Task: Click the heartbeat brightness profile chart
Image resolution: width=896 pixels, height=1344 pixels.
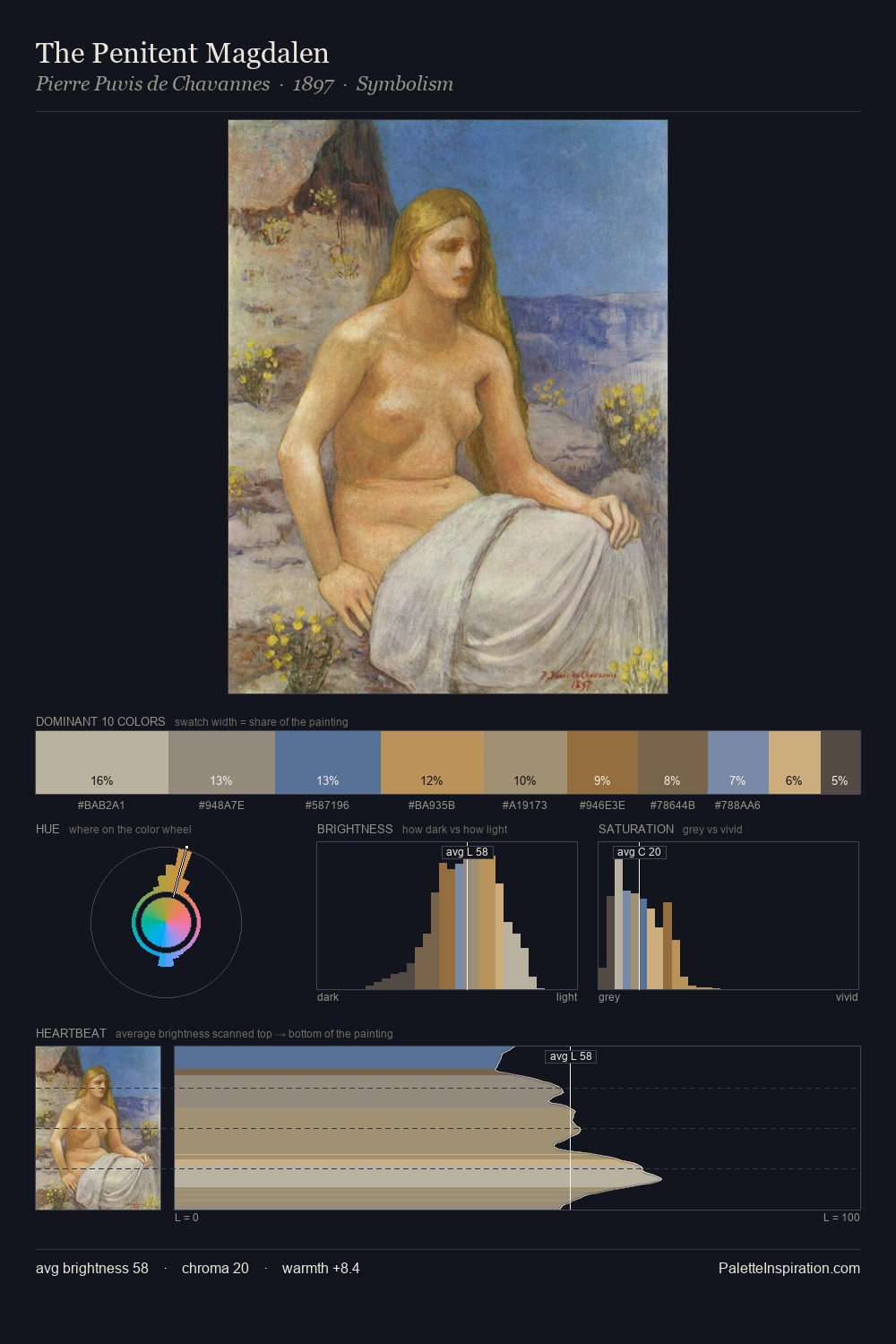Action: pos(517,1128)
